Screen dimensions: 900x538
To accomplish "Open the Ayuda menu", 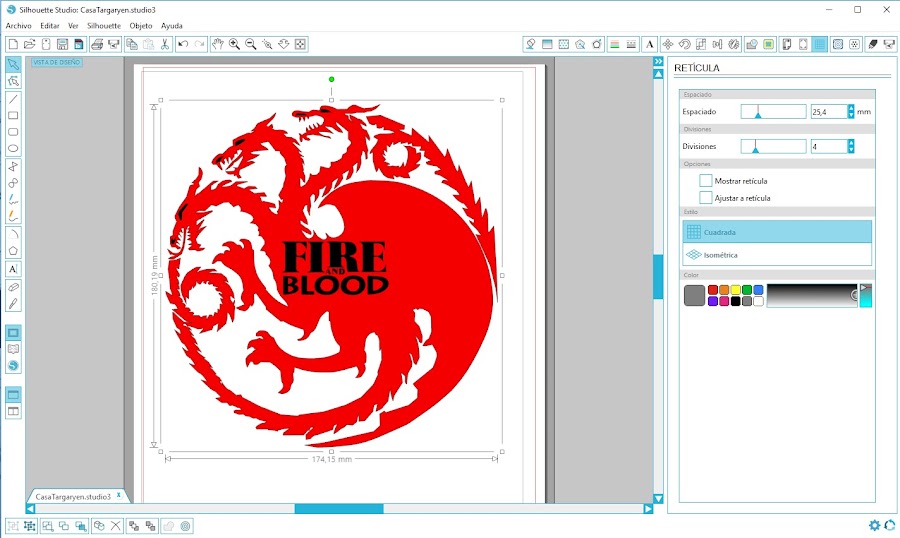I will pos(172,26).
